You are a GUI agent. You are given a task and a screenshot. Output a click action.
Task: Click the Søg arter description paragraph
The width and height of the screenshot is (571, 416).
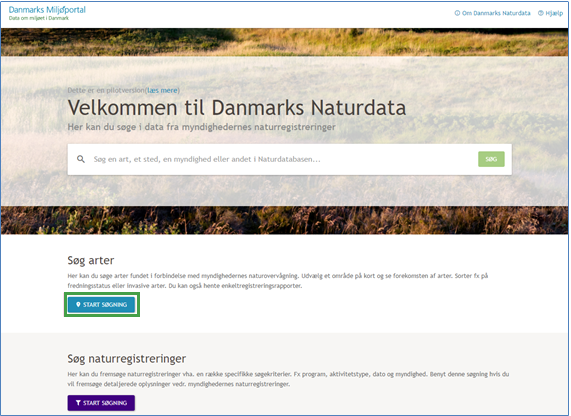(x=277, y=281)
